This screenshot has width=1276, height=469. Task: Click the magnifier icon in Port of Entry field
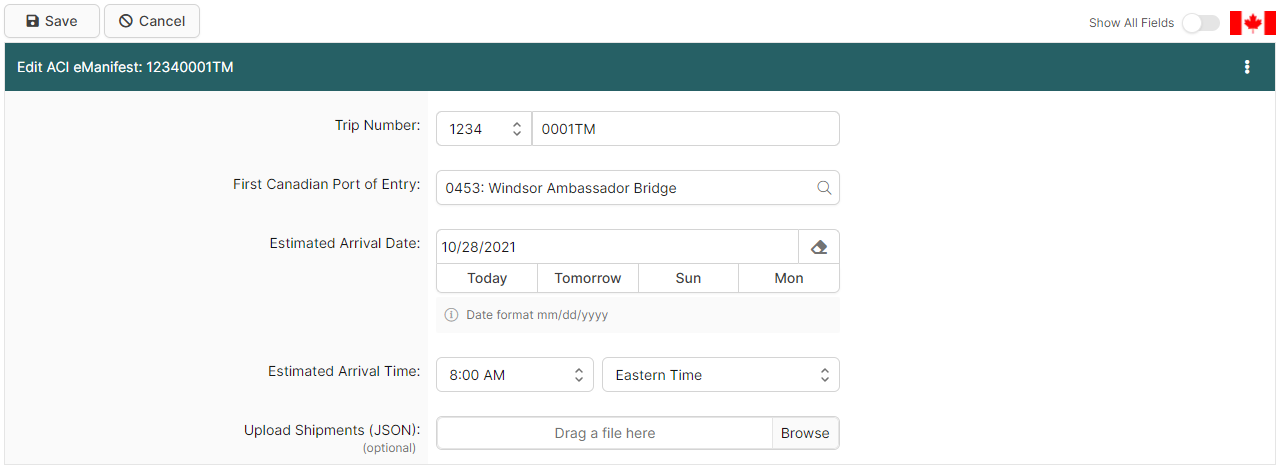tap(824, 188)
